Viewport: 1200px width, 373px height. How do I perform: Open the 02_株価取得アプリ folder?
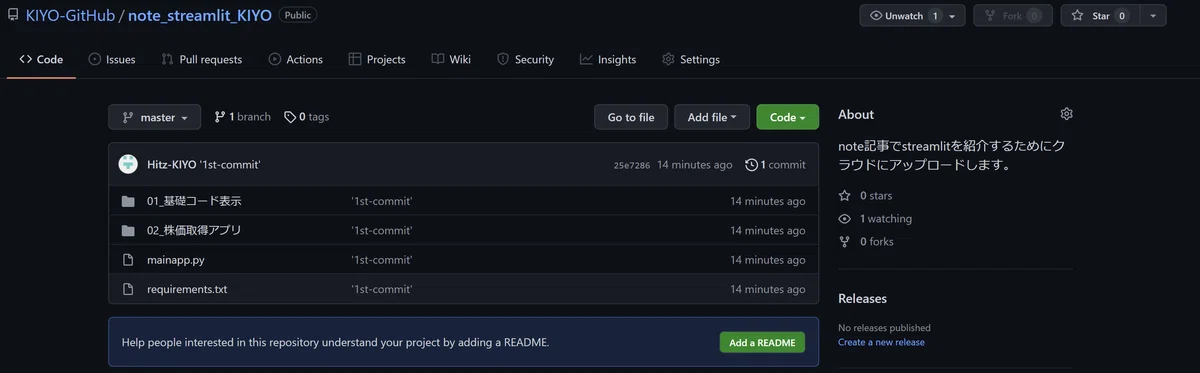pos(194,230)
